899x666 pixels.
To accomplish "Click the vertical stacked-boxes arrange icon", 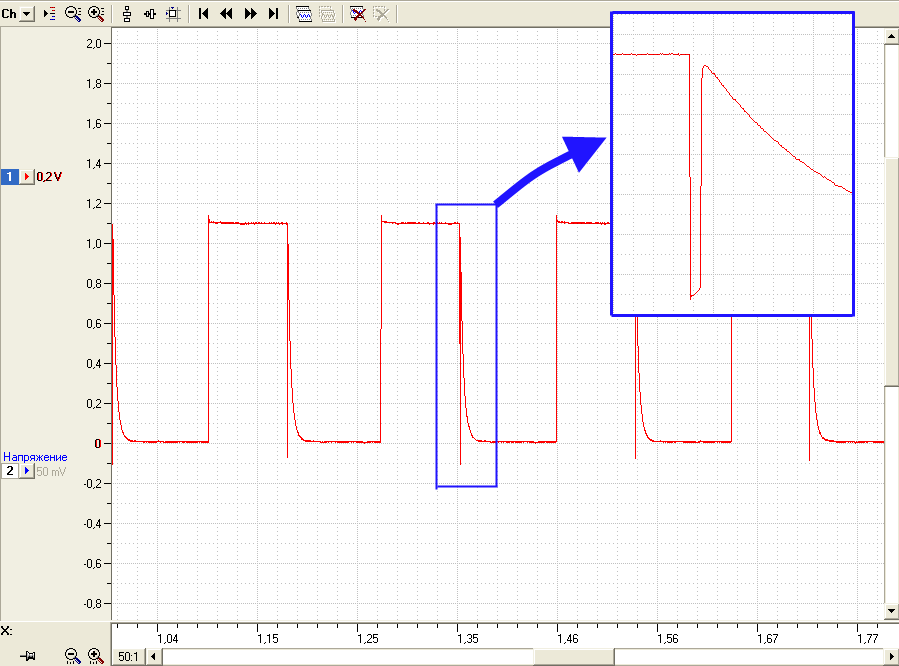I will pos(127,14).
